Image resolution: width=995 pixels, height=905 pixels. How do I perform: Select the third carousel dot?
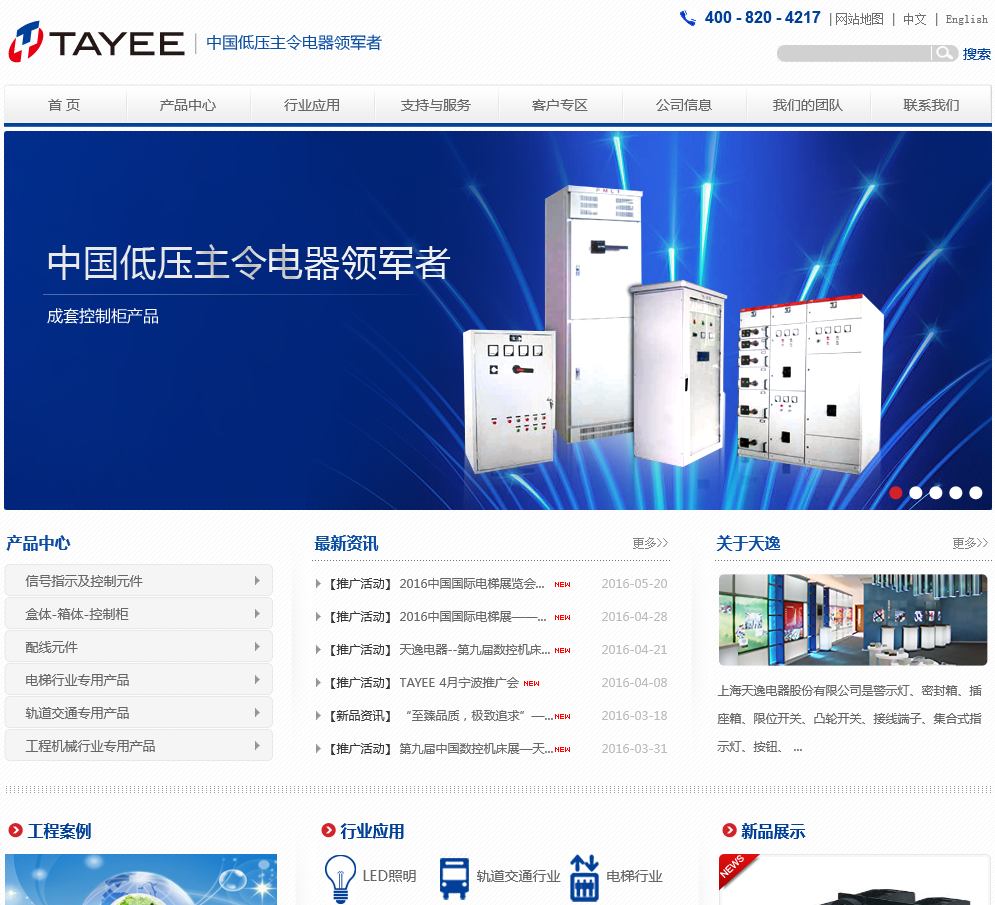935,492
